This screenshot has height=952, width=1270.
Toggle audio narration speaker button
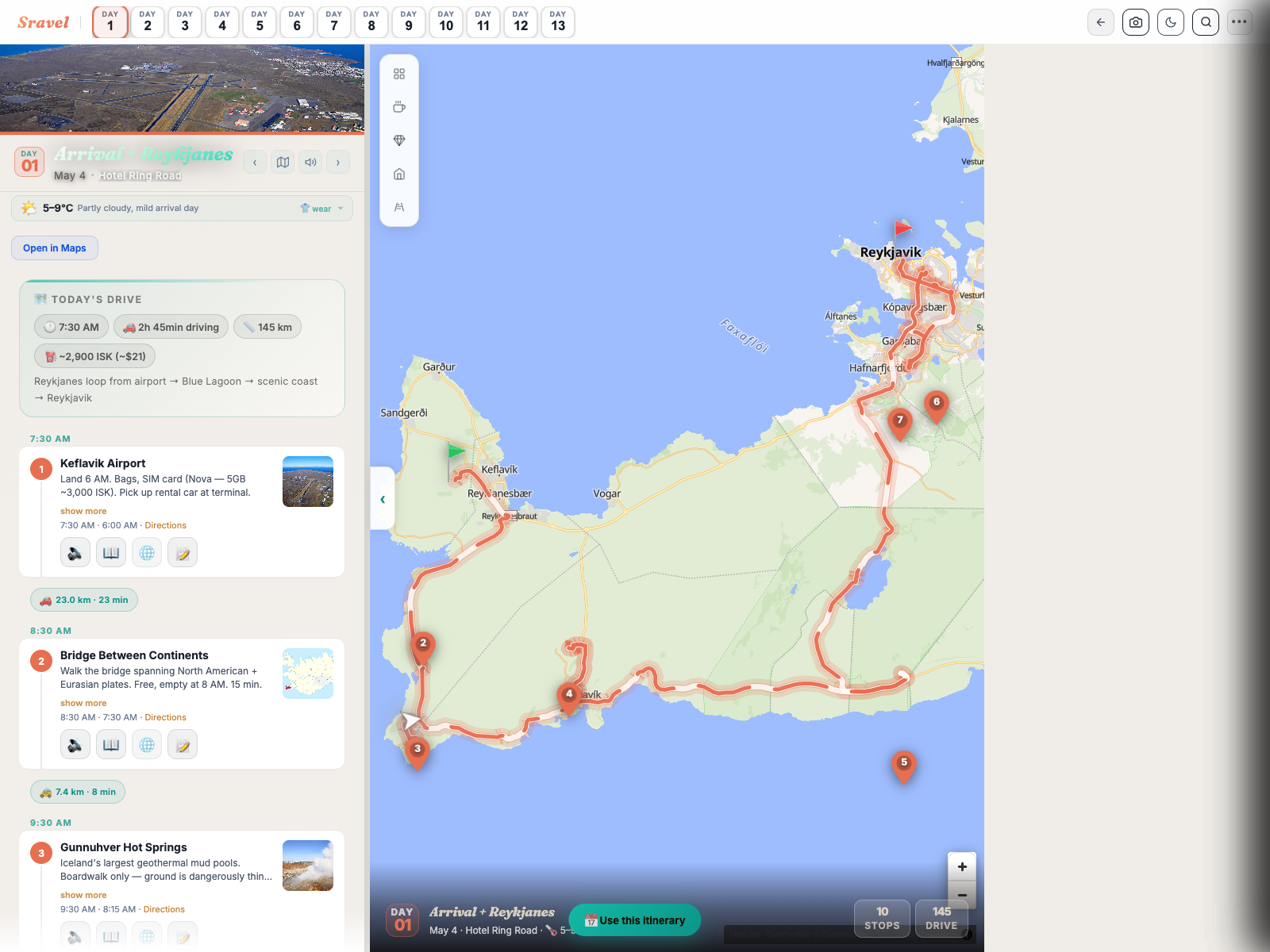[310, 163]
